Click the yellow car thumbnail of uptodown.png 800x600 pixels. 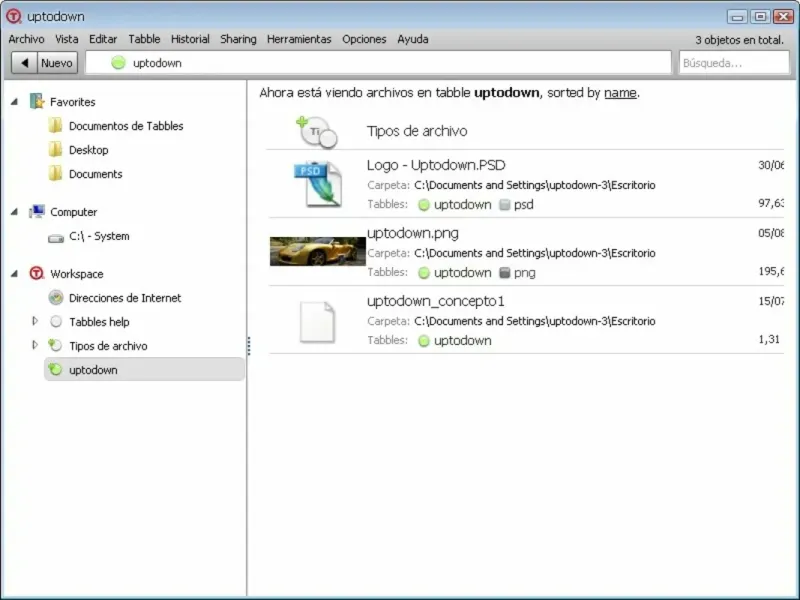[x=318, y=251]
